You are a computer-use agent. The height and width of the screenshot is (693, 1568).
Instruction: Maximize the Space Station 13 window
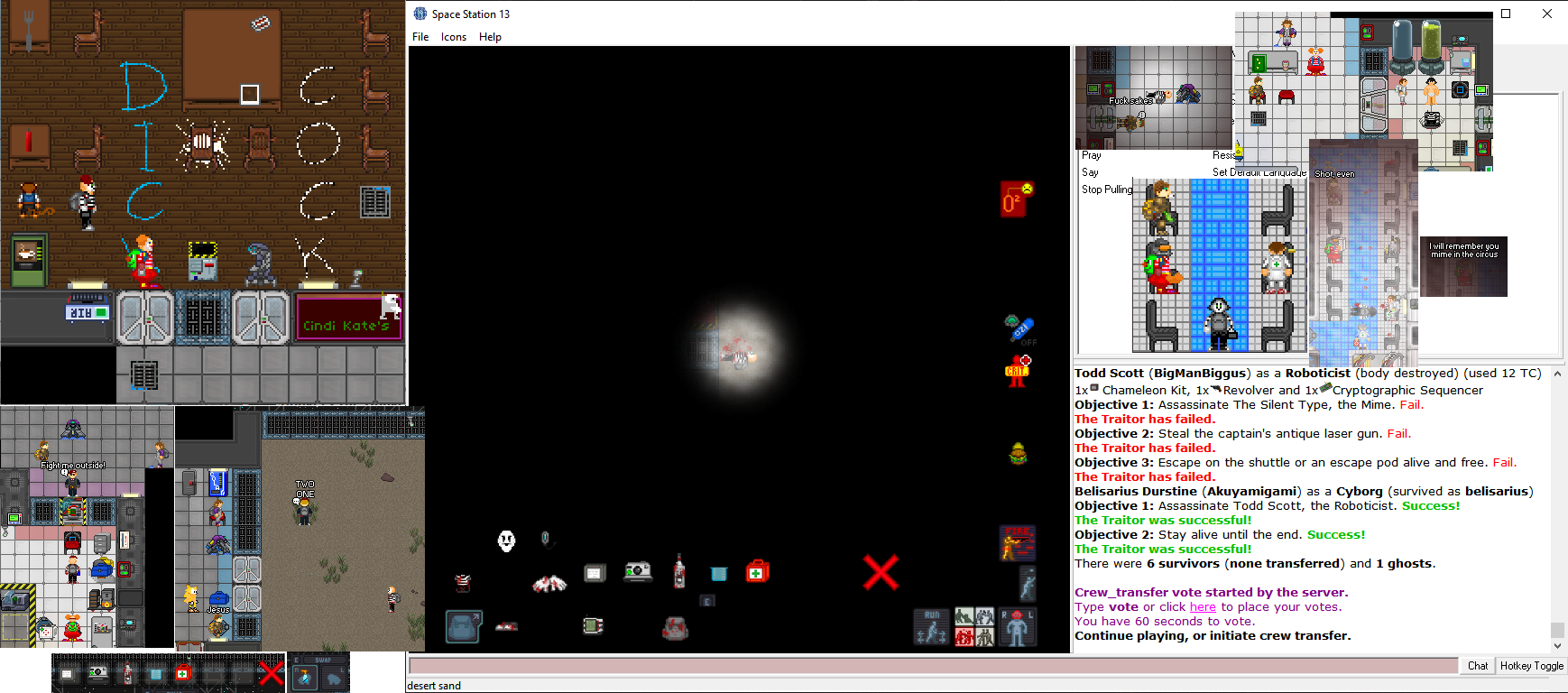pos(1506,14)
